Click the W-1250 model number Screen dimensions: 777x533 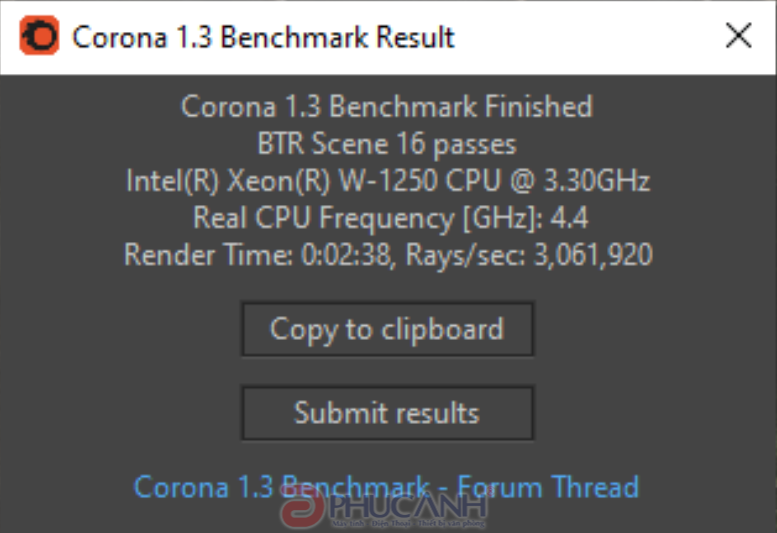pos(388,181)
